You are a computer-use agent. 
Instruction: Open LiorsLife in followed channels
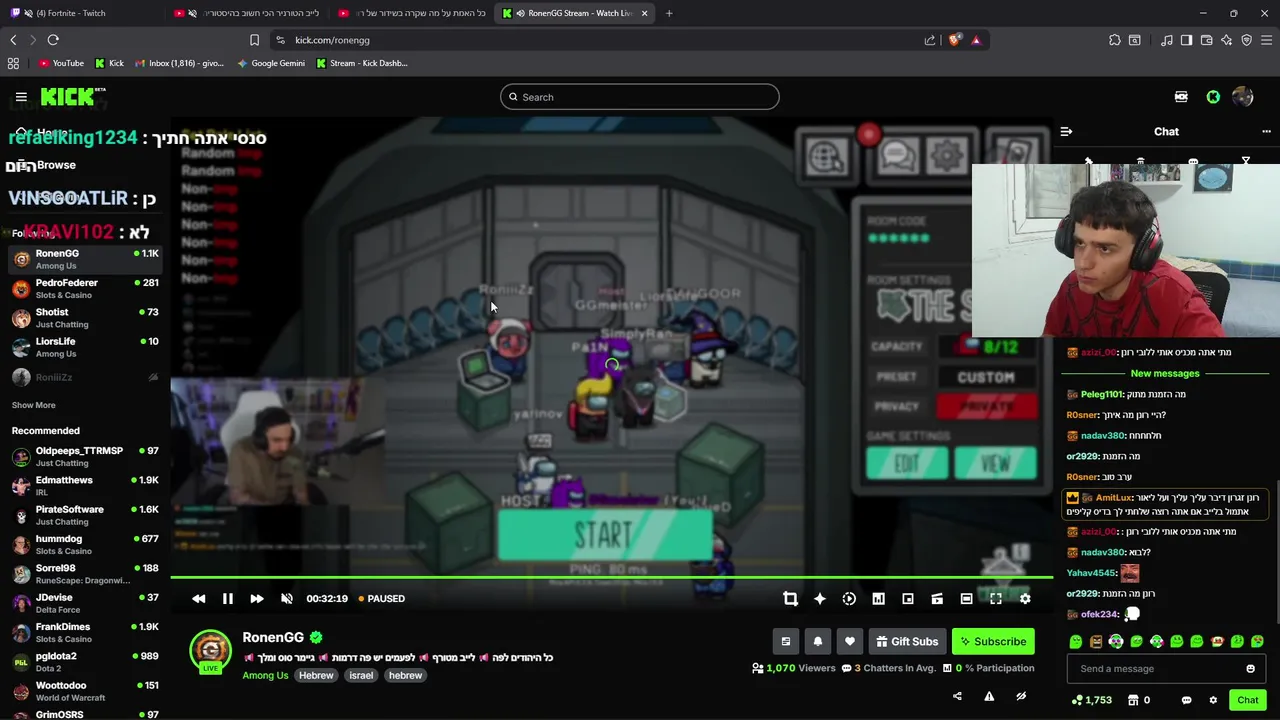[85, 347]
